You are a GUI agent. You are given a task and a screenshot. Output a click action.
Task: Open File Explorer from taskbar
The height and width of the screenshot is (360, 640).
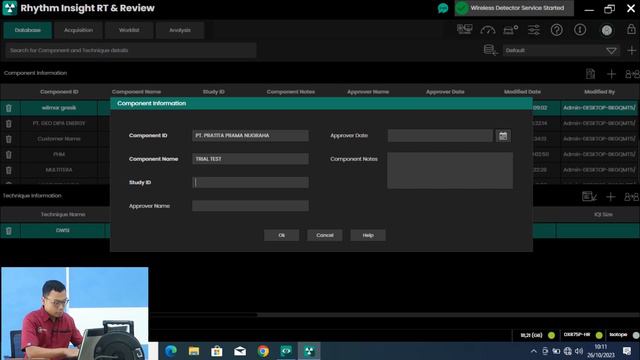click(194, 351)
